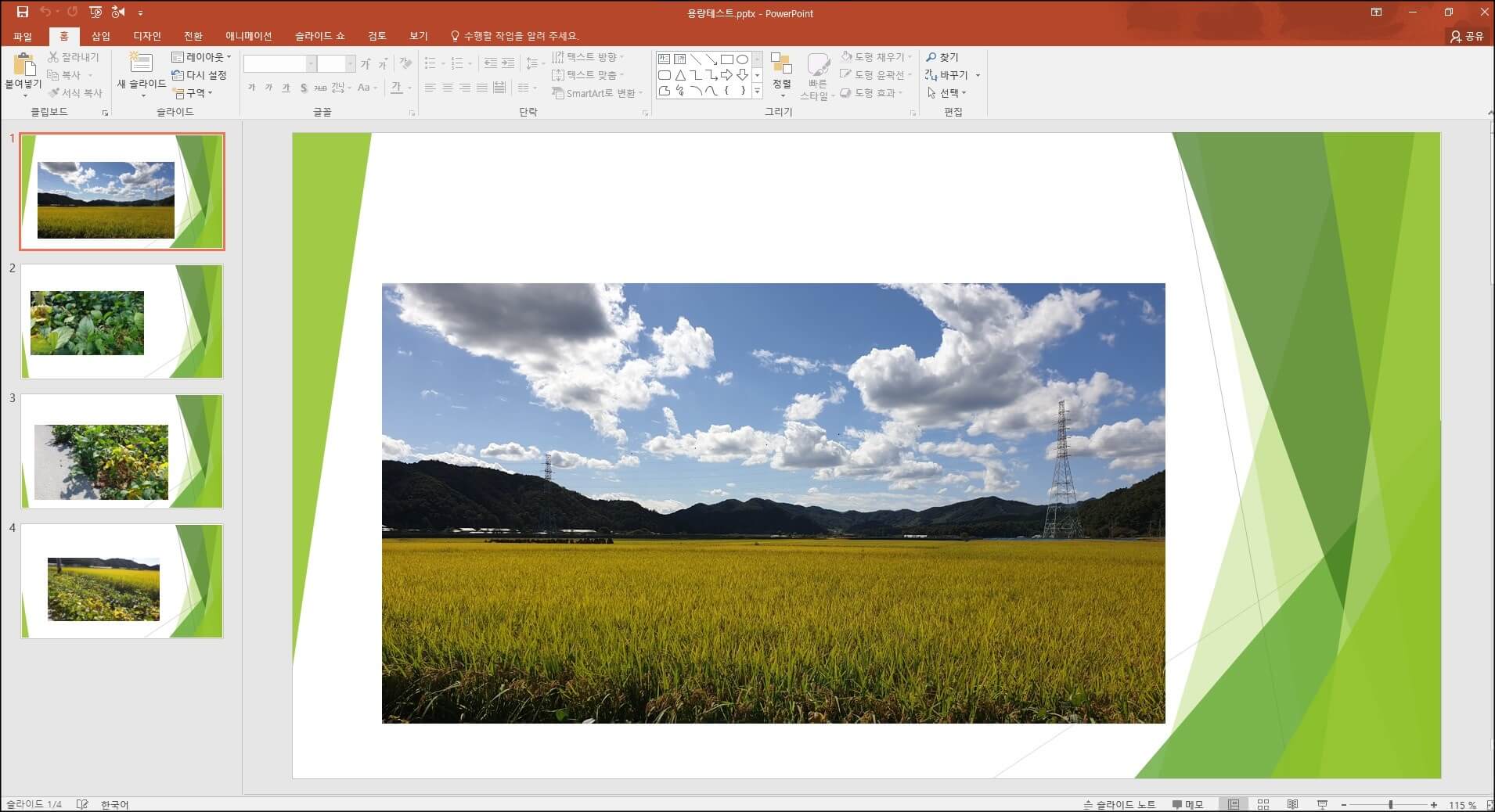This screenshot has height=812, width=1495.
Task: Switch to Normal view in status bar
Action: coord(1234,804)
